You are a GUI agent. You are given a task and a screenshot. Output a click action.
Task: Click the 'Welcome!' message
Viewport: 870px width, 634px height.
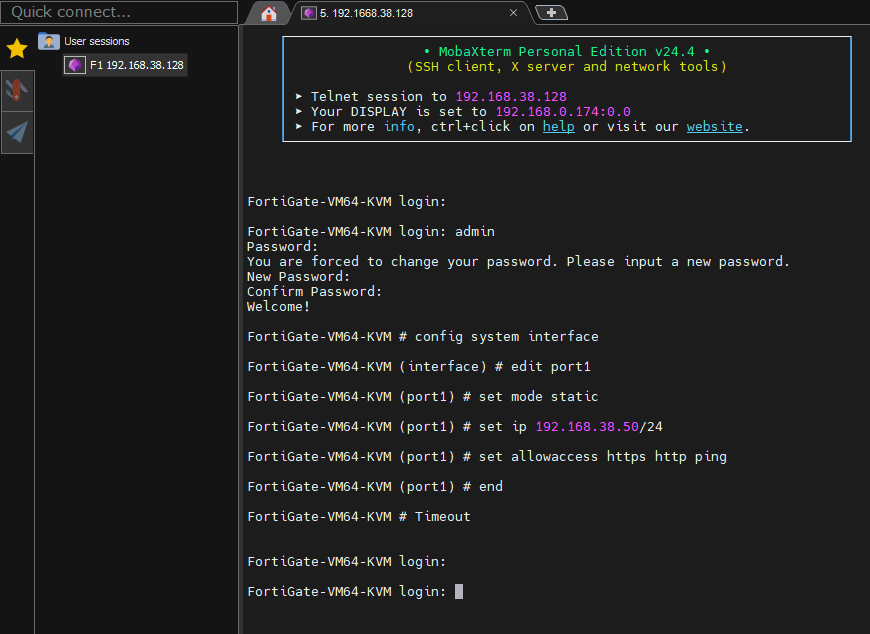coord(279,306)
